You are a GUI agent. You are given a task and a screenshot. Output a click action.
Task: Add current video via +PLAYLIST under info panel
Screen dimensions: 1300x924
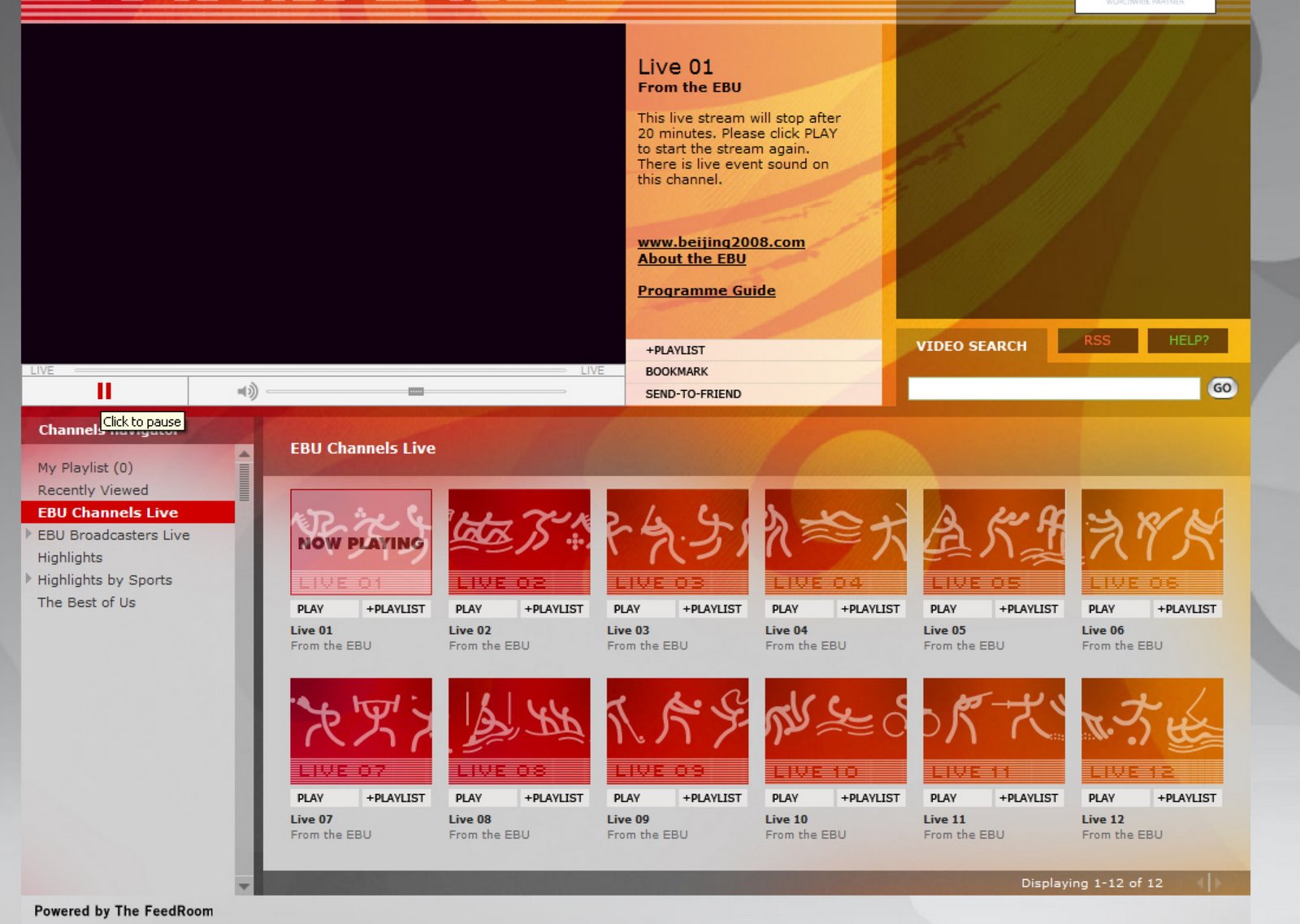(754, 350)
